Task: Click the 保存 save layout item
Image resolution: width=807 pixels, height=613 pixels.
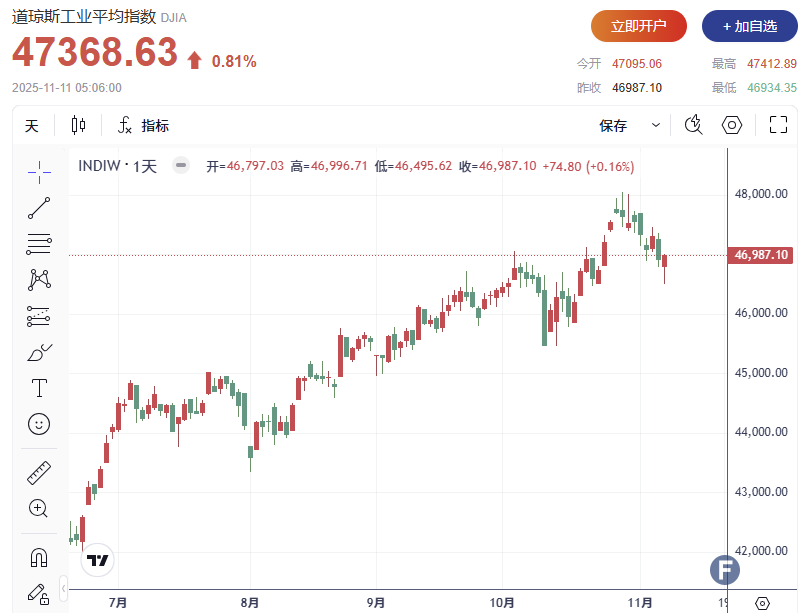Action: tap(613, 126)
